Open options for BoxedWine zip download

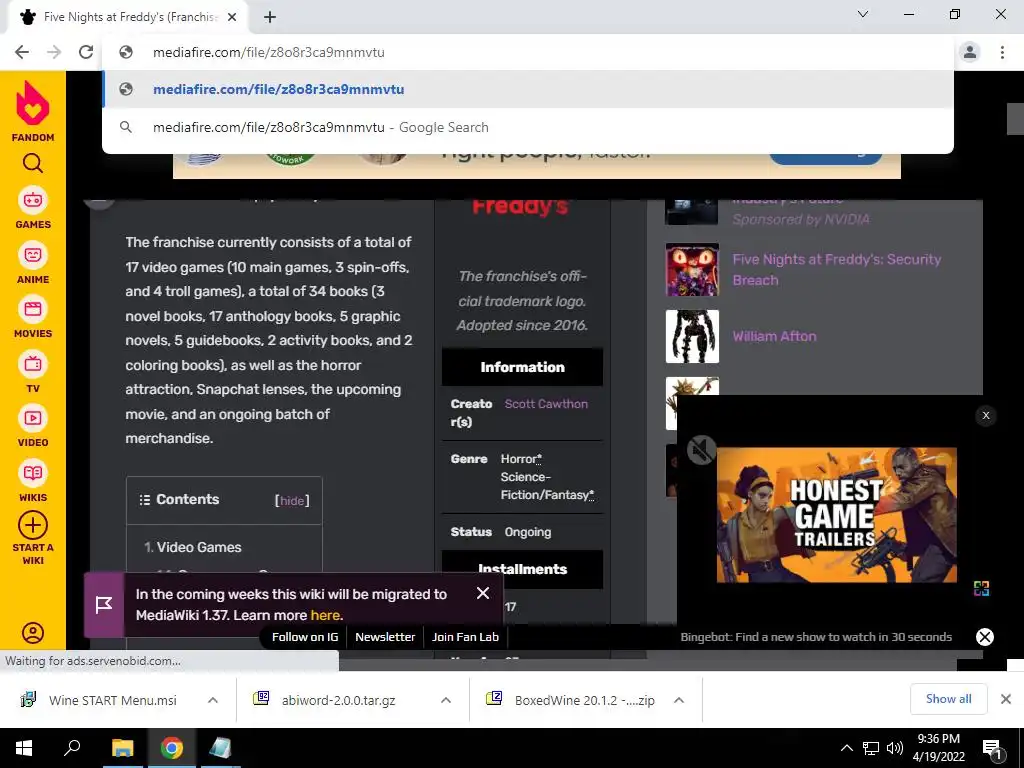(x=679, y=700)
